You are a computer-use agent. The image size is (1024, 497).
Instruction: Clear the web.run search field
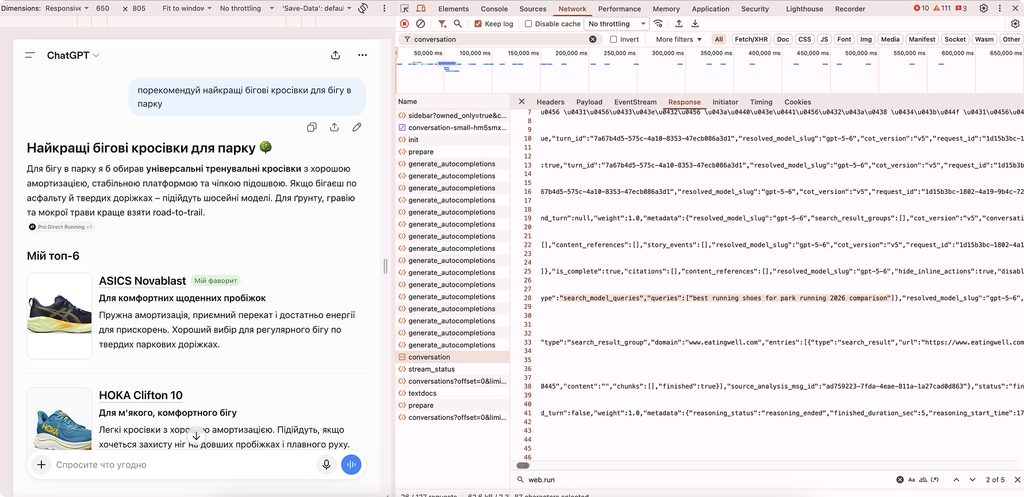(900, 480)
